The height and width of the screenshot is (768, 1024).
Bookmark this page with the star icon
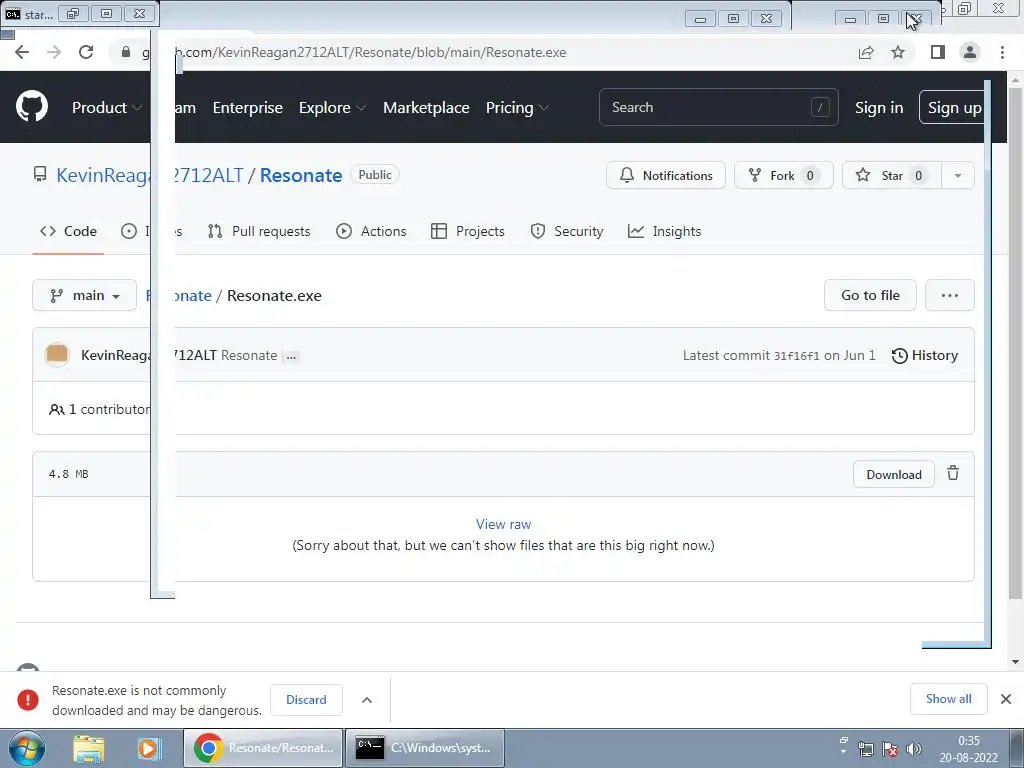[898, 52]
